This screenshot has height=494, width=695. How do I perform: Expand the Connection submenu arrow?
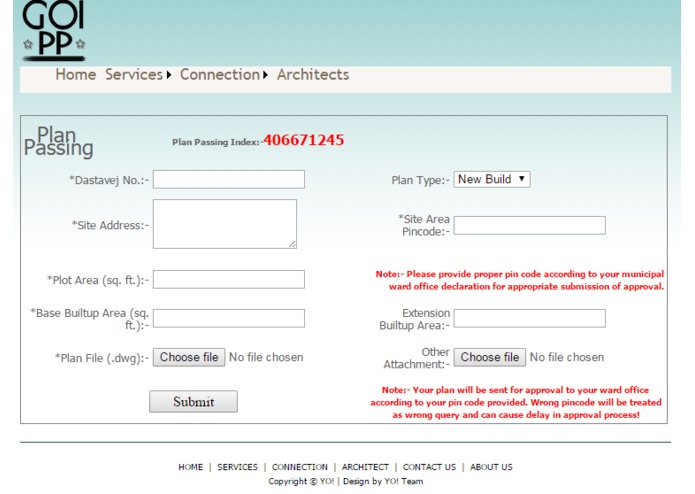pyautogui.click(x=266, y=75)
